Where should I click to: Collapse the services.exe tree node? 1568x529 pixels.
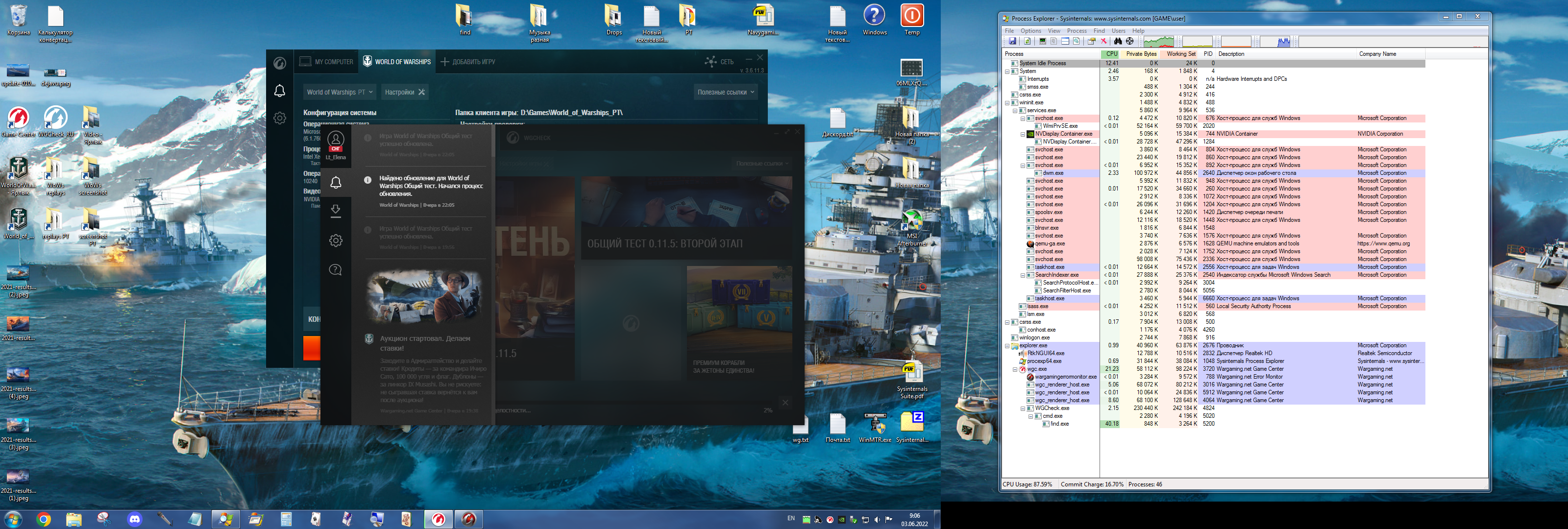click(1015, 111)
